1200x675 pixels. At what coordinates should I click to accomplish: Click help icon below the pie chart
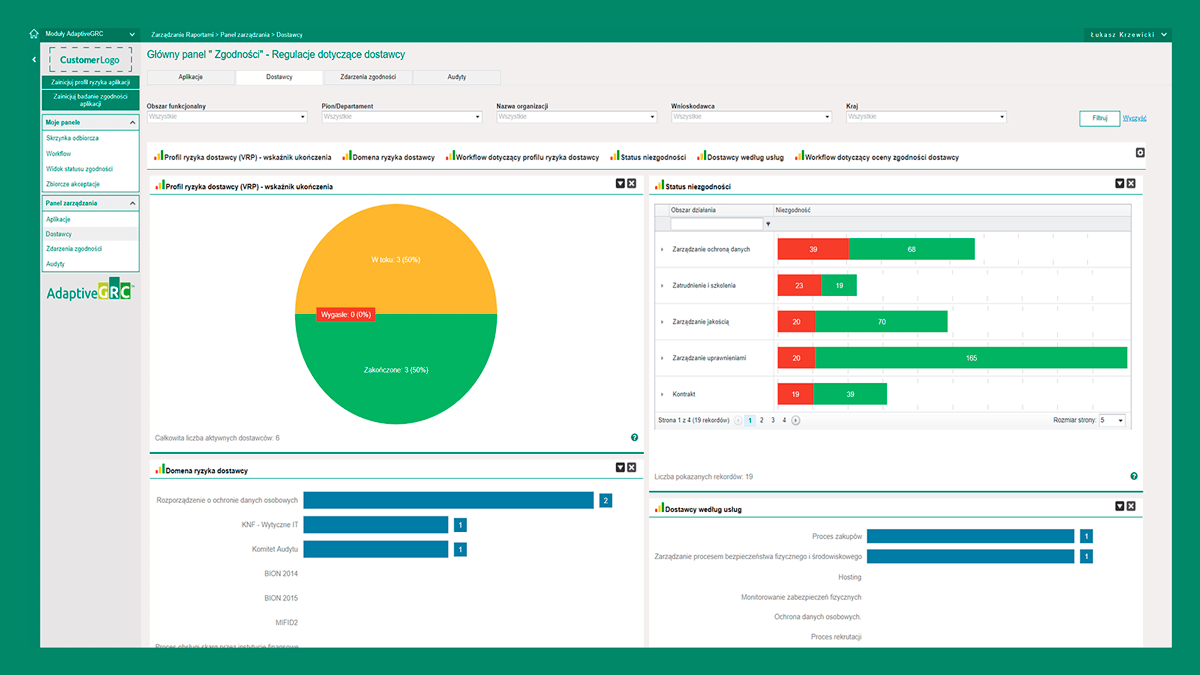[634, 437]
